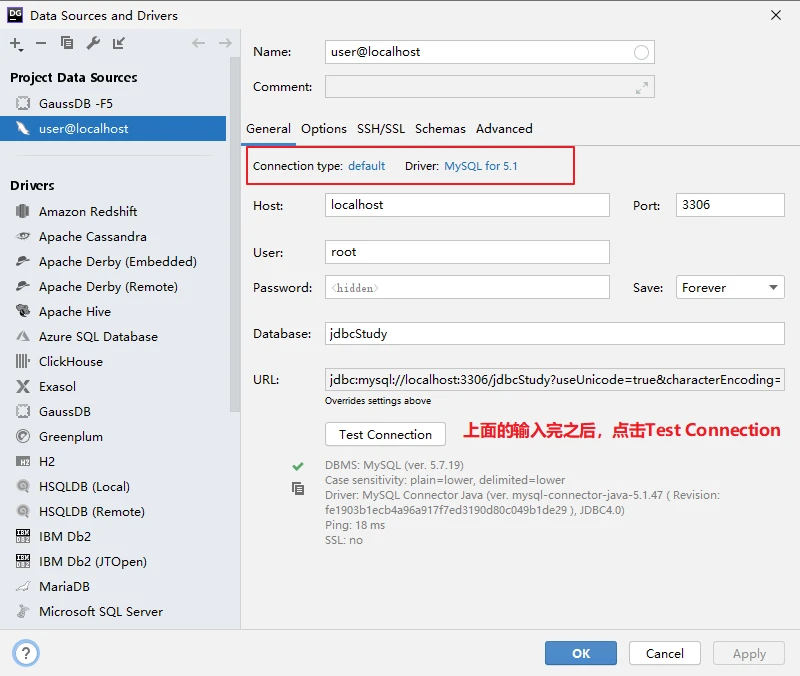The height and width of the screenshot is (676, 800).
Task: Click the Test Connection button
Action: click(385, 434)
